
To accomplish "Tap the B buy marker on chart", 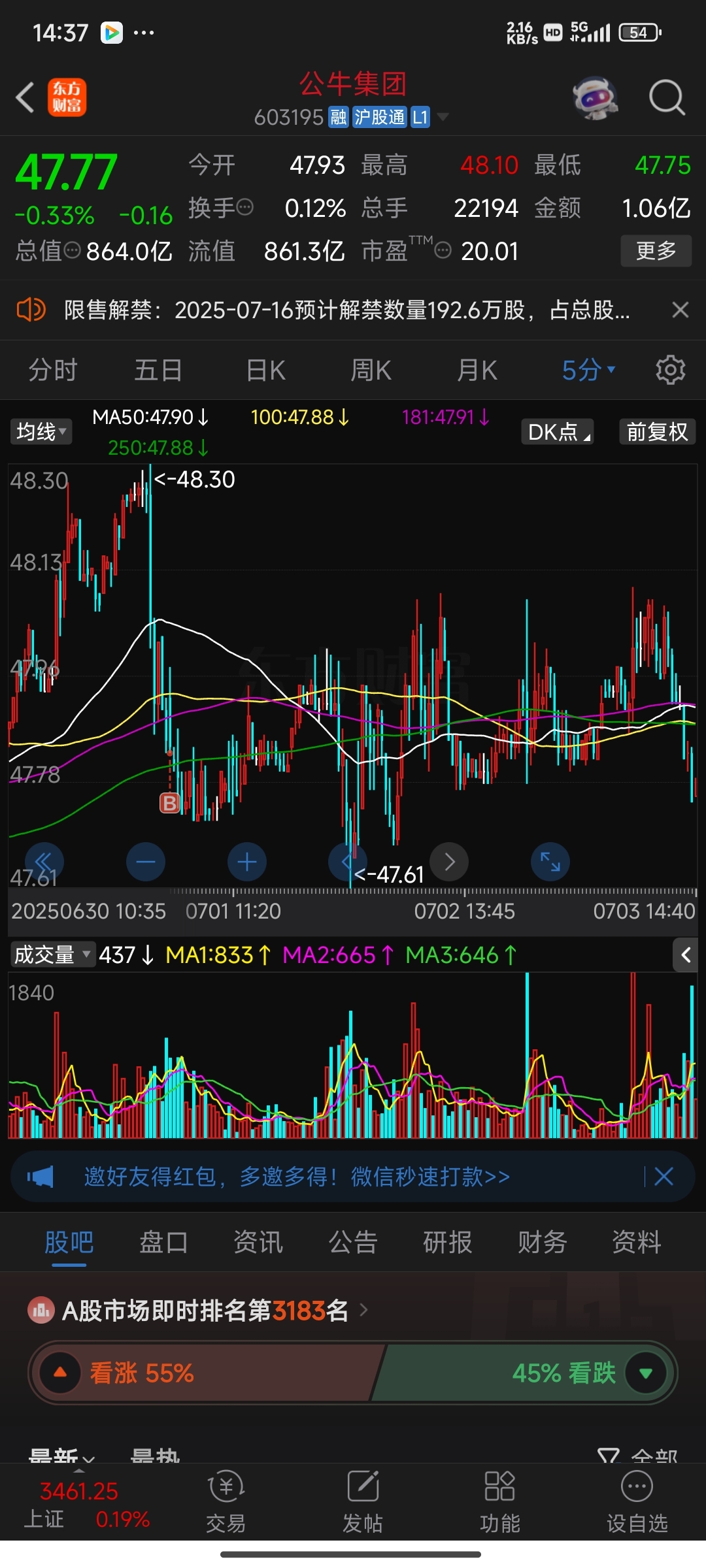I will 170,803.
